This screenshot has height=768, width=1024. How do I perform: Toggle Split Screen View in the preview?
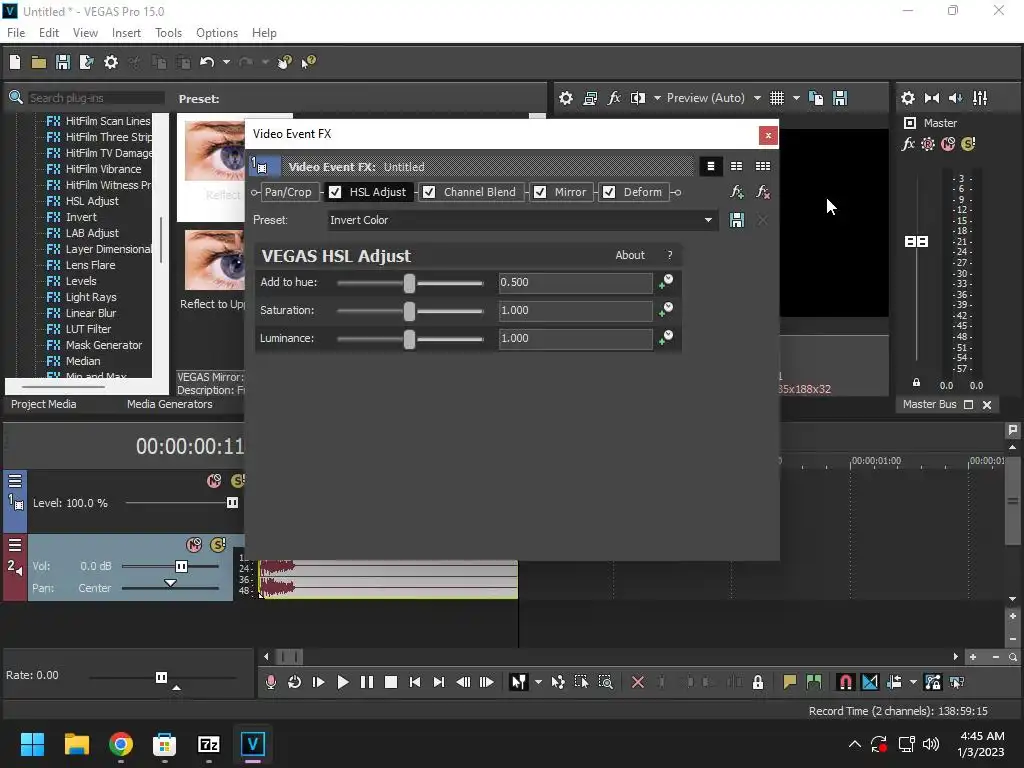pyautogui.click(x=638, y=98)
